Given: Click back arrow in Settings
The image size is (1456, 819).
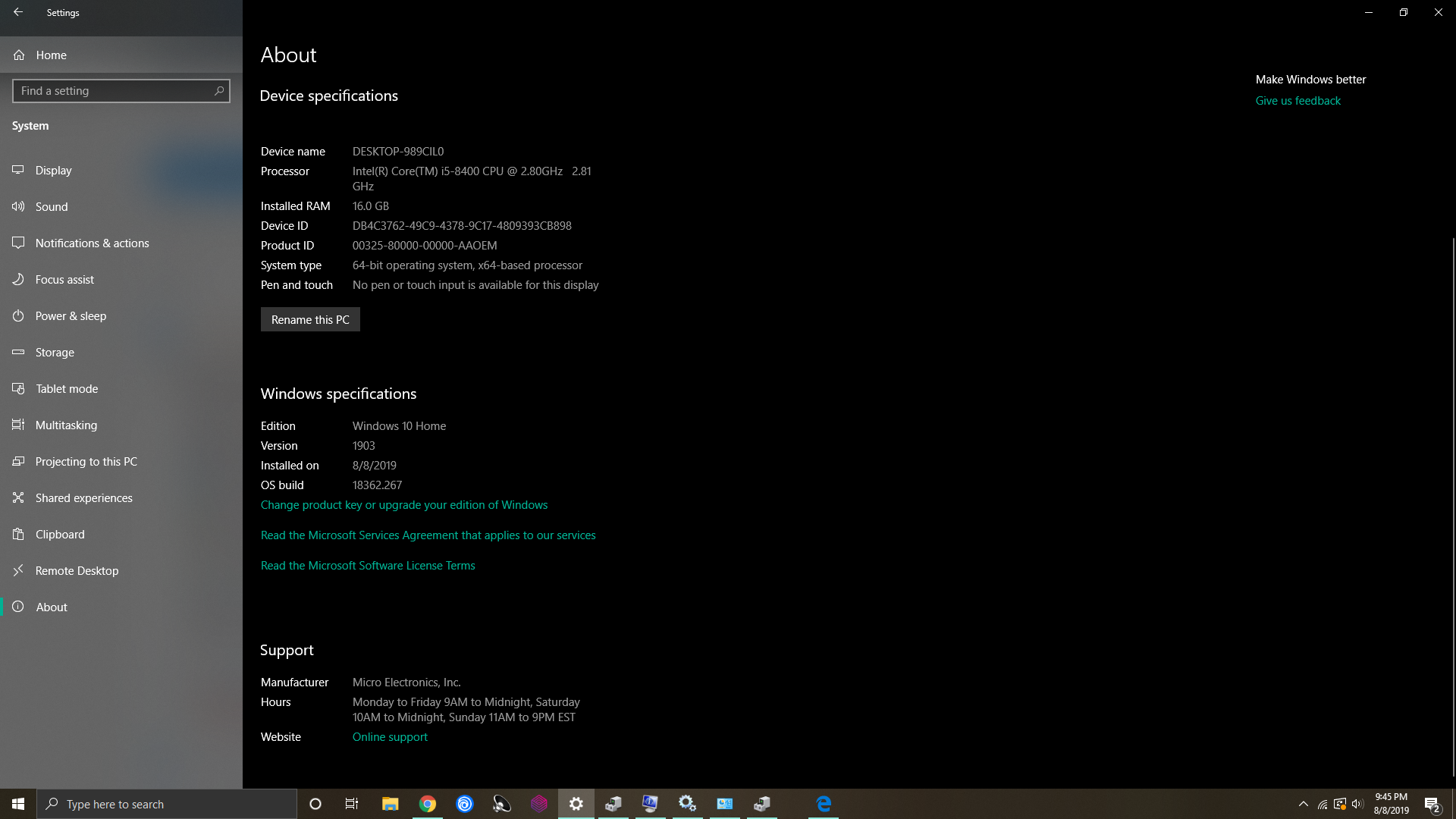Looking at the screenshot, I should pyautogui.click(x=18, y=12).
